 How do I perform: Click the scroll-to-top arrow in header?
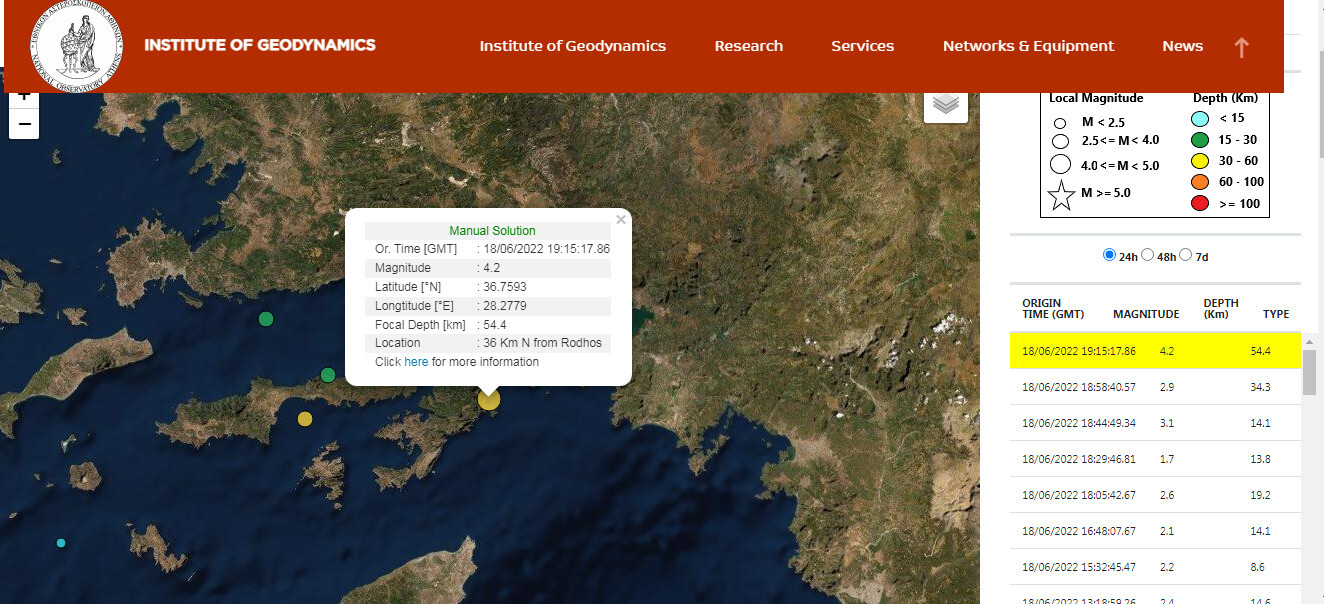tap(1241, 47)
